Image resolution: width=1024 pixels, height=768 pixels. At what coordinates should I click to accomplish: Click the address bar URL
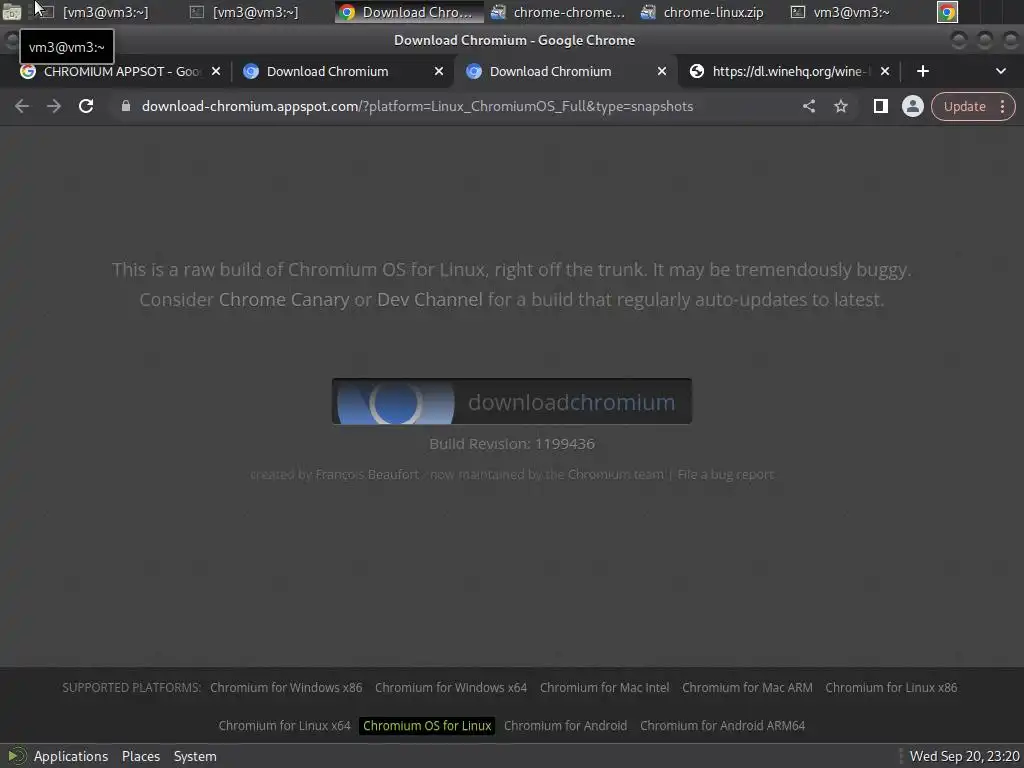pyautogui.click(x=417, y=106)
